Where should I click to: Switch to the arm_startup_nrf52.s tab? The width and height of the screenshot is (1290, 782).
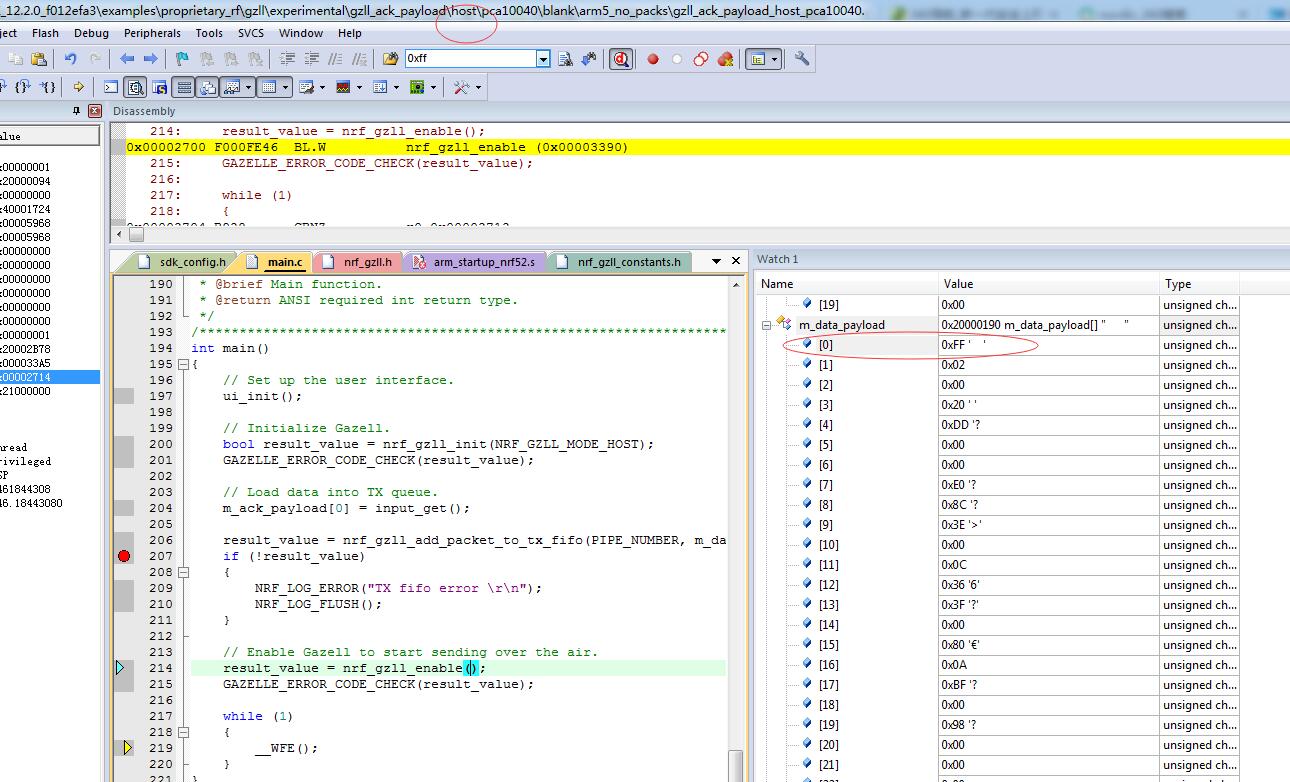[x=474, y=262]
